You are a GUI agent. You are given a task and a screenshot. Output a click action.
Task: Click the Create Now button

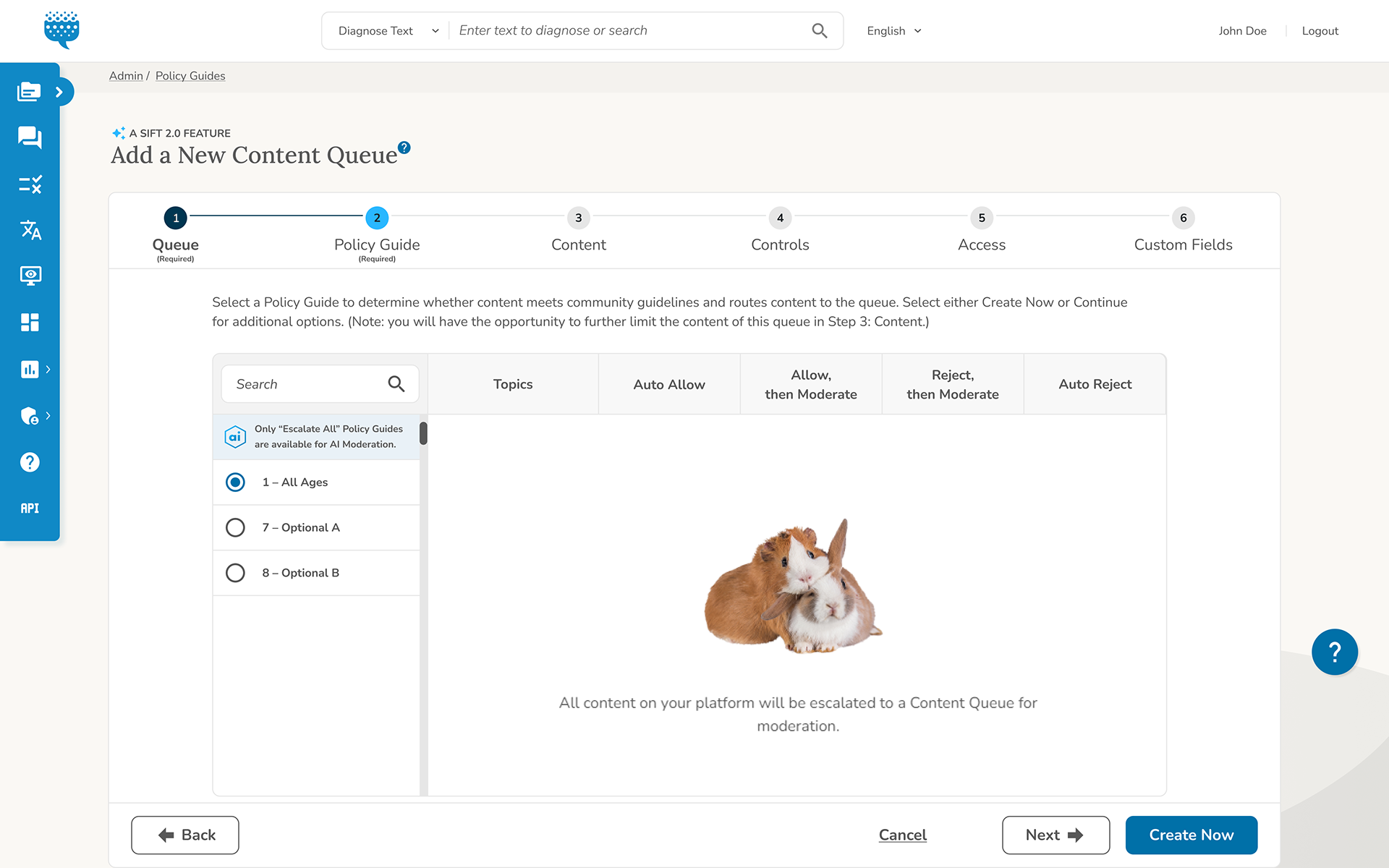click(1192, 835)
